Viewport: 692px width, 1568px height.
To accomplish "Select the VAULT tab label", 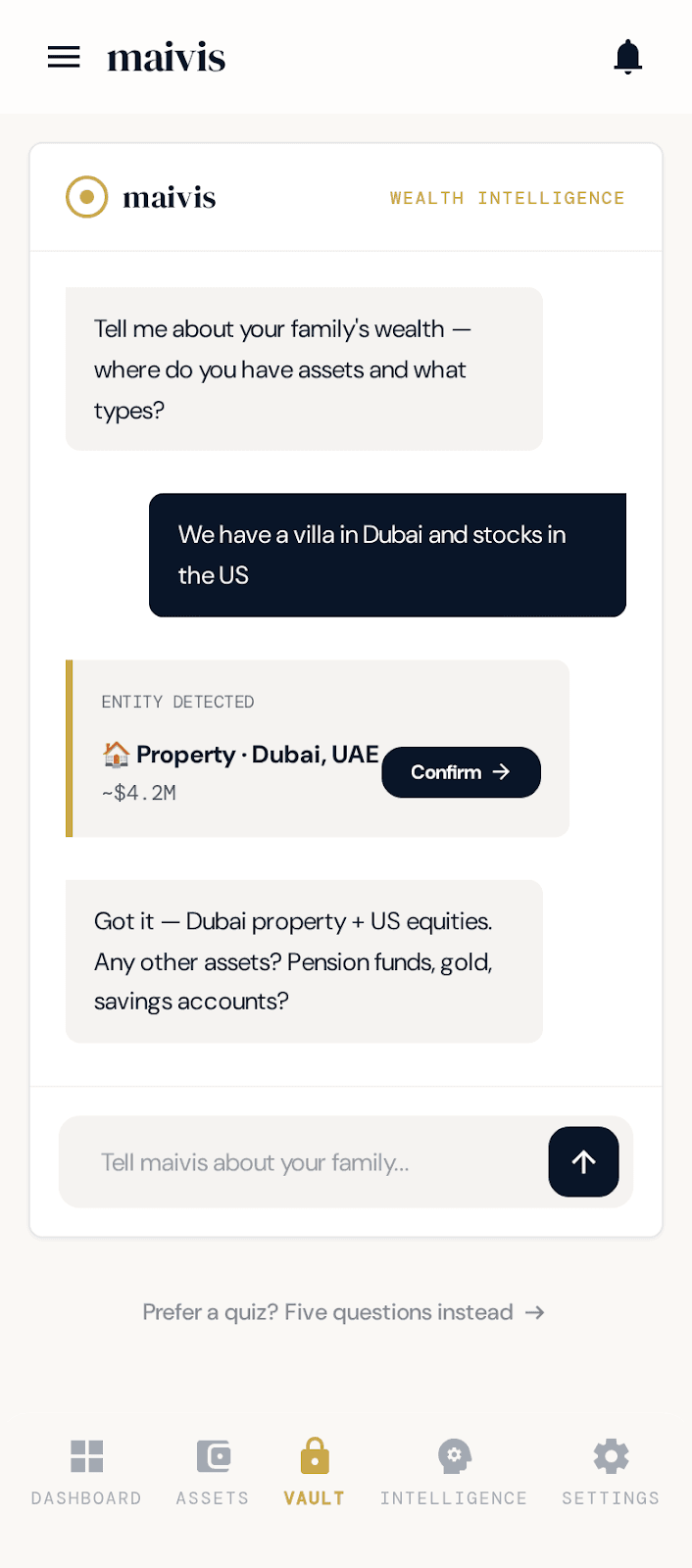I will pyautogui.click(x=314, y=1497).
